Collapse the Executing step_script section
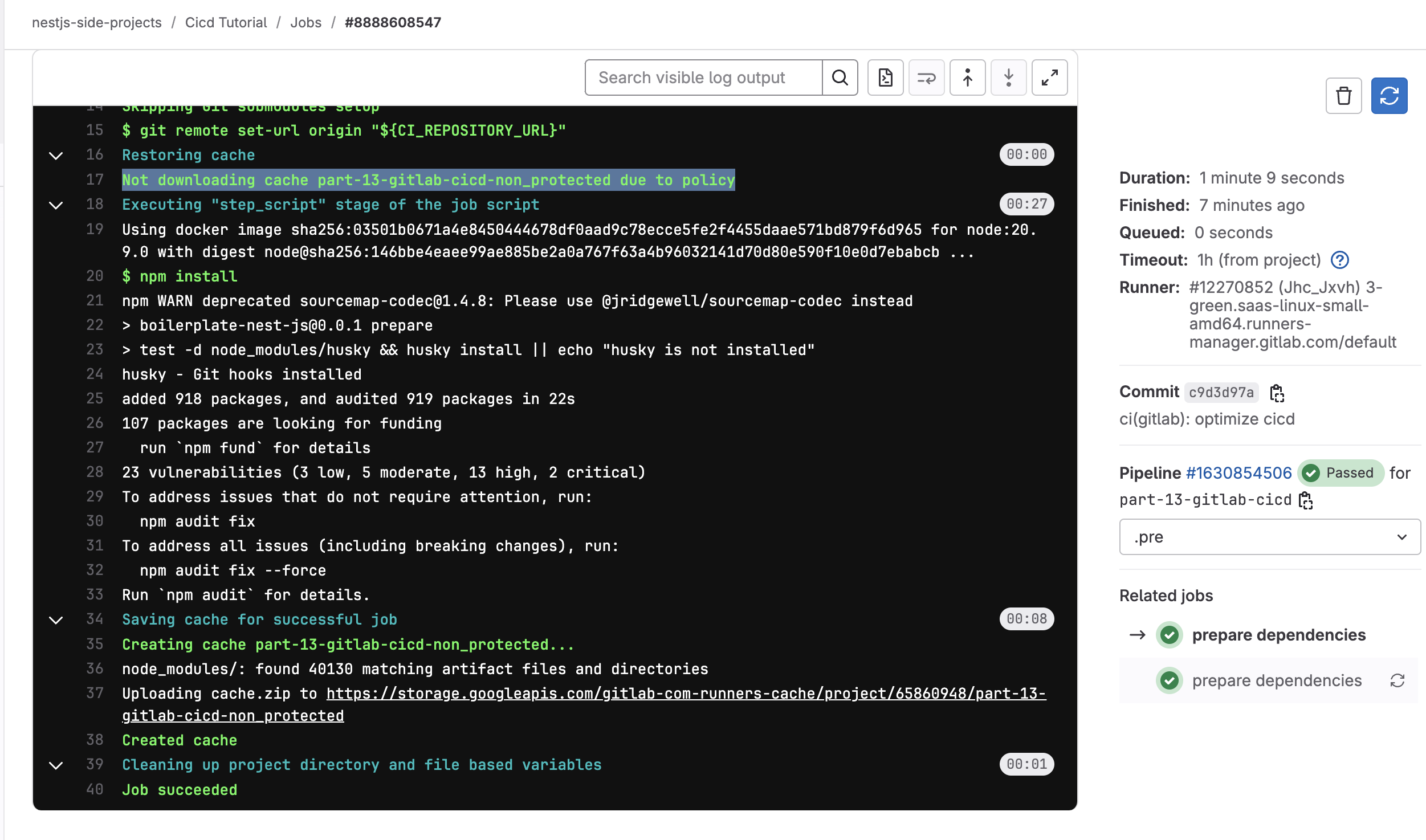The width and height of the screenshot is (1426, 840). click(x=56, y=205)
